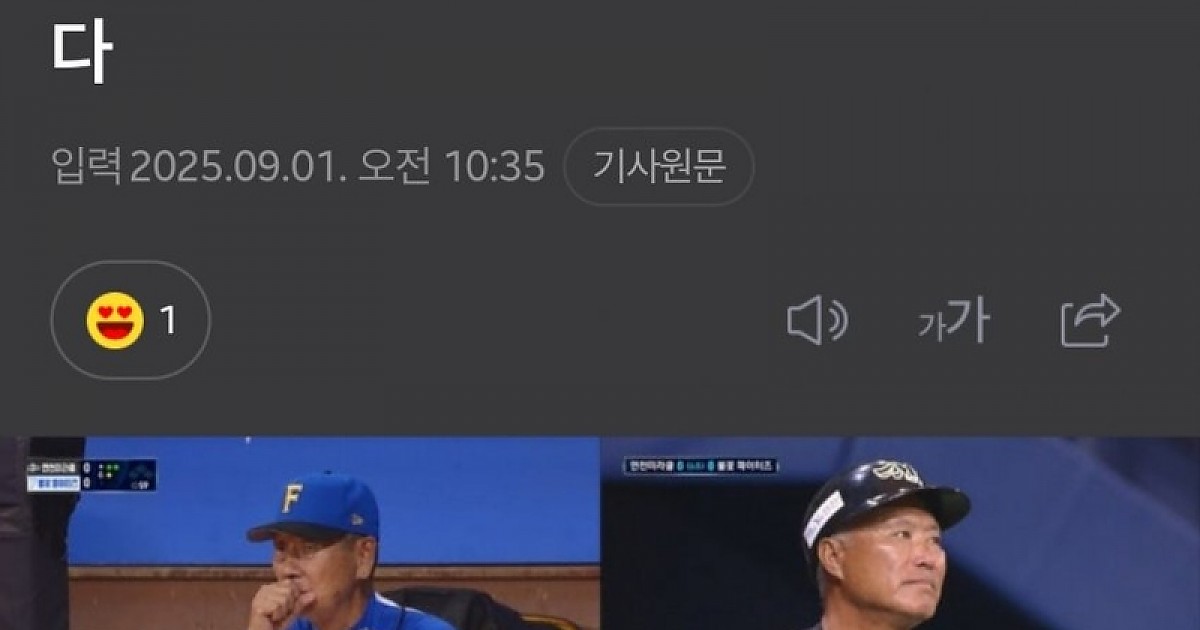
Task: Click the large 가 in the font size icon
Action: (969, 321)
